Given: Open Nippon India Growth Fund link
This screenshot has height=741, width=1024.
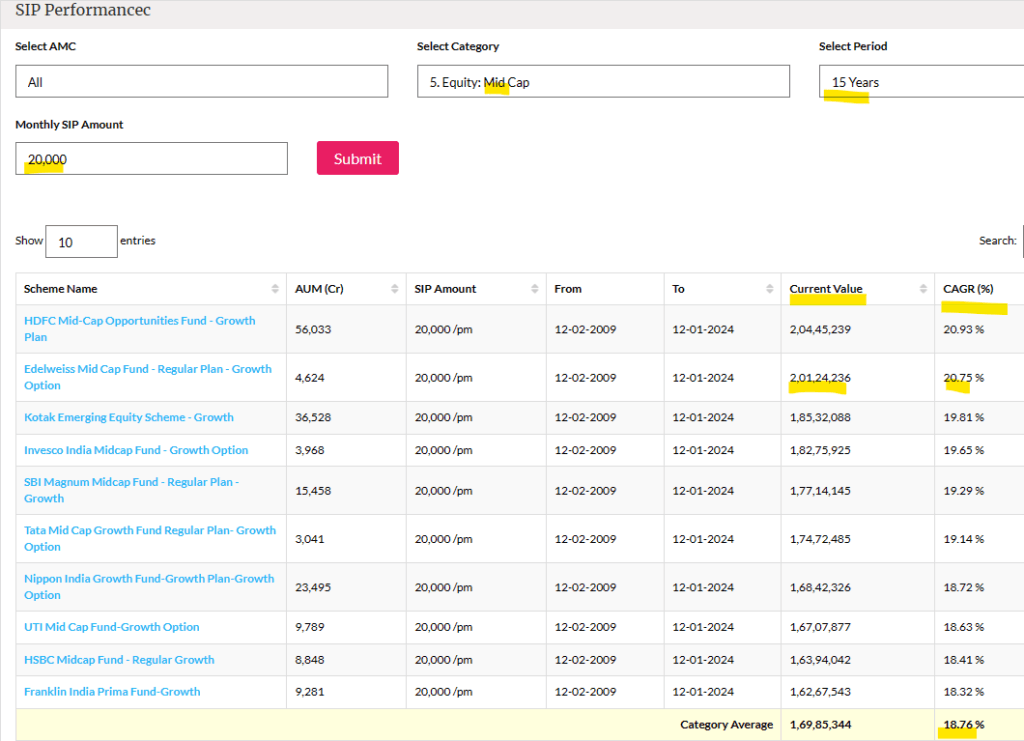Looking at the screenshot, I should [149, 587].
